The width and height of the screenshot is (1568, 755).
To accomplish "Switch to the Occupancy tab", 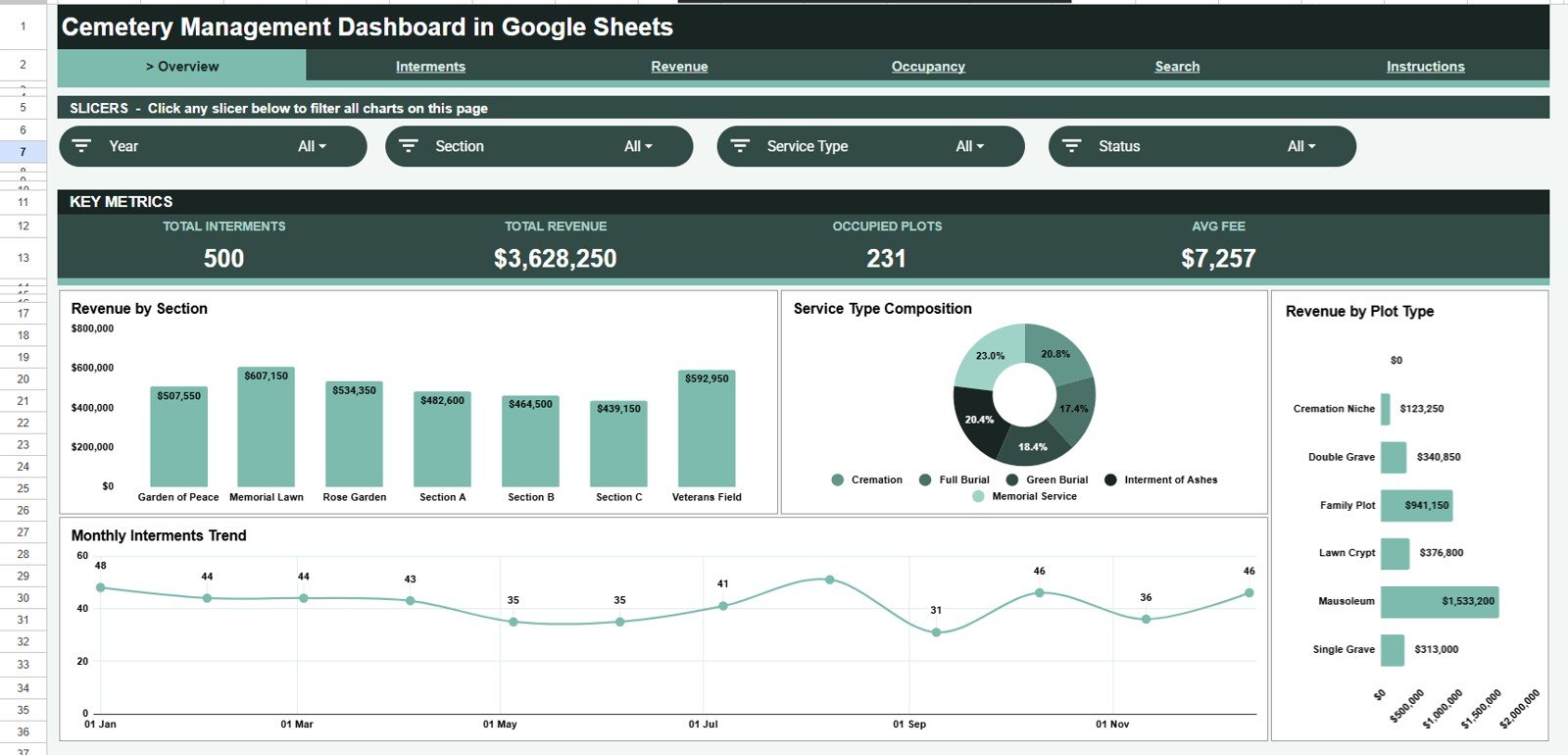I will 928,67.
